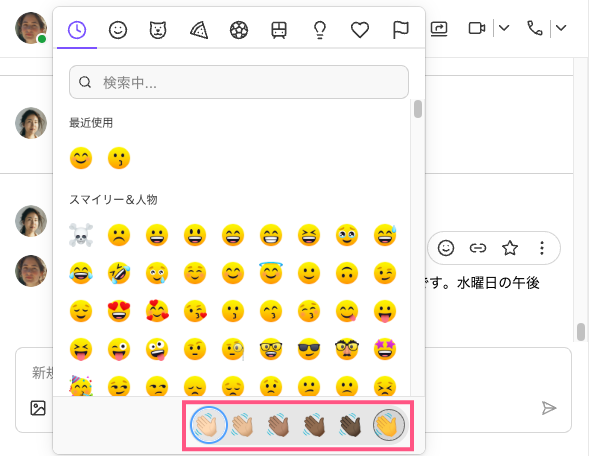
Task: Pick the upside-down face emoji
Action: pos(347,273)
